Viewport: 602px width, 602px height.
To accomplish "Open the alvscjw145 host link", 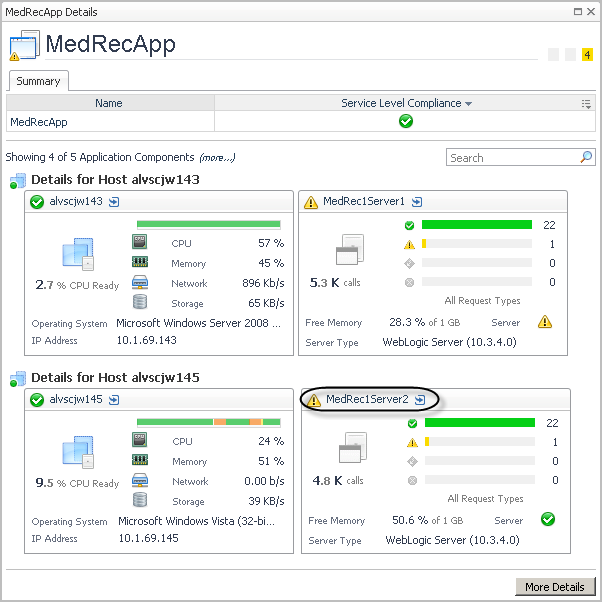I will pos(76,399).
